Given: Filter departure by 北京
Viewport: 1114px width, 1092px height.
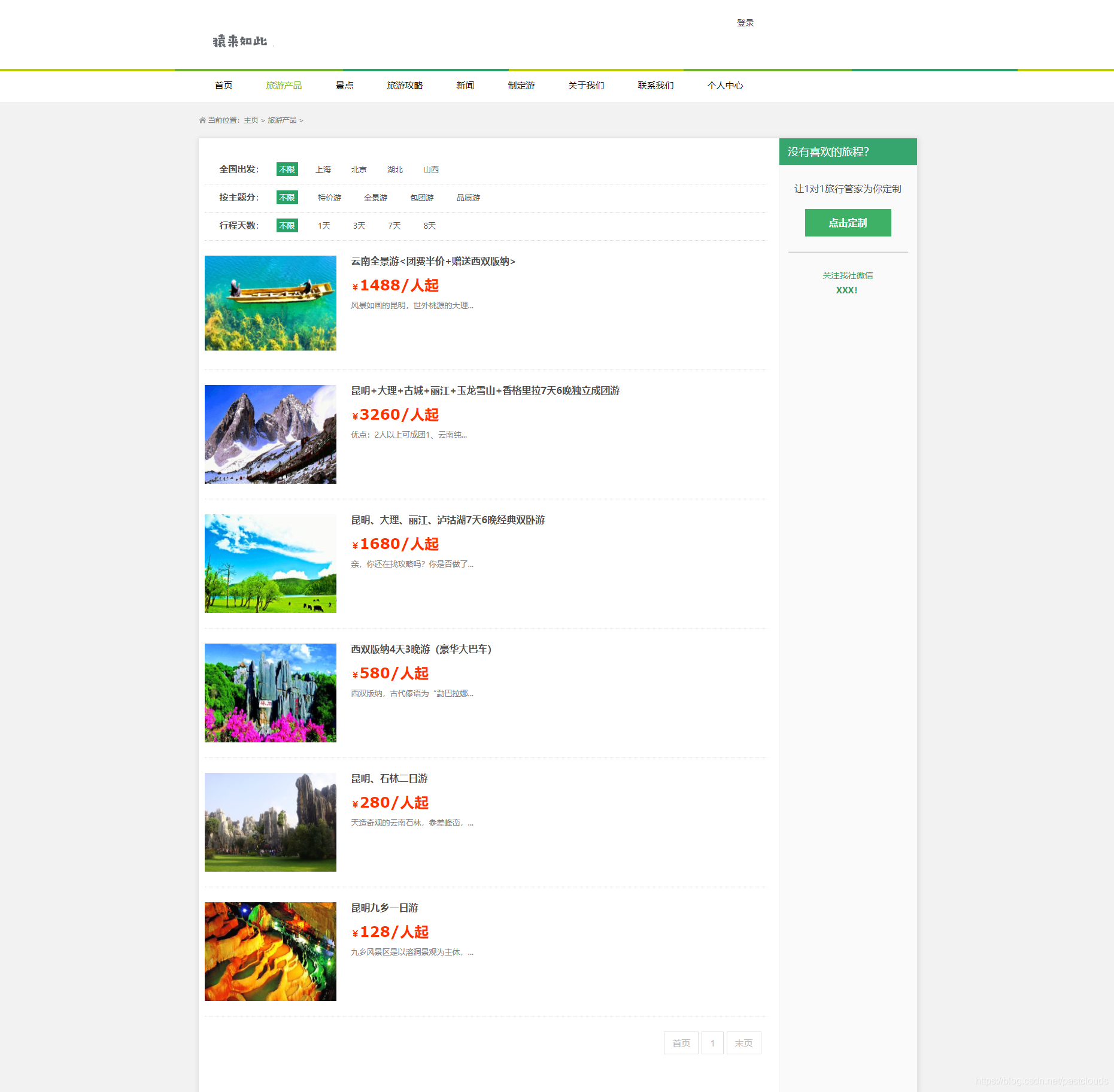Looking at the screenshot, I should pos(359,169).
